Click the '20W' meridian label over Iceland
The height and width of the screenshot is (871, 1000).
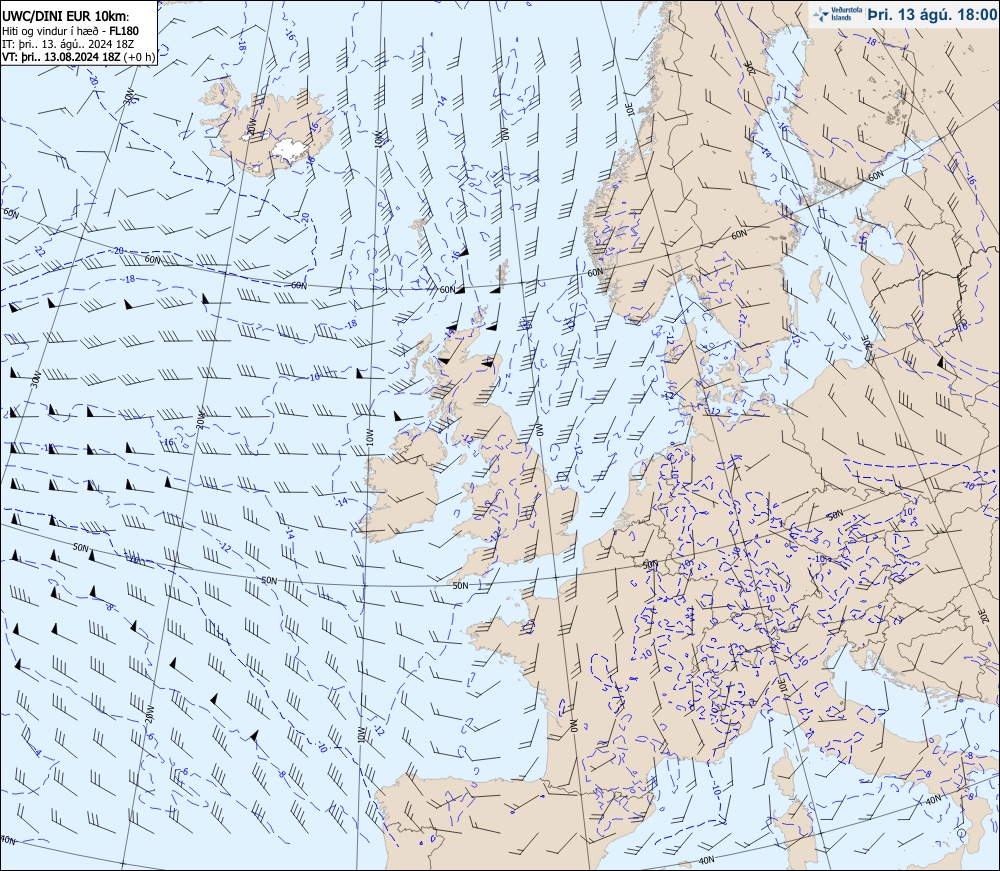[x=252, y=127]
